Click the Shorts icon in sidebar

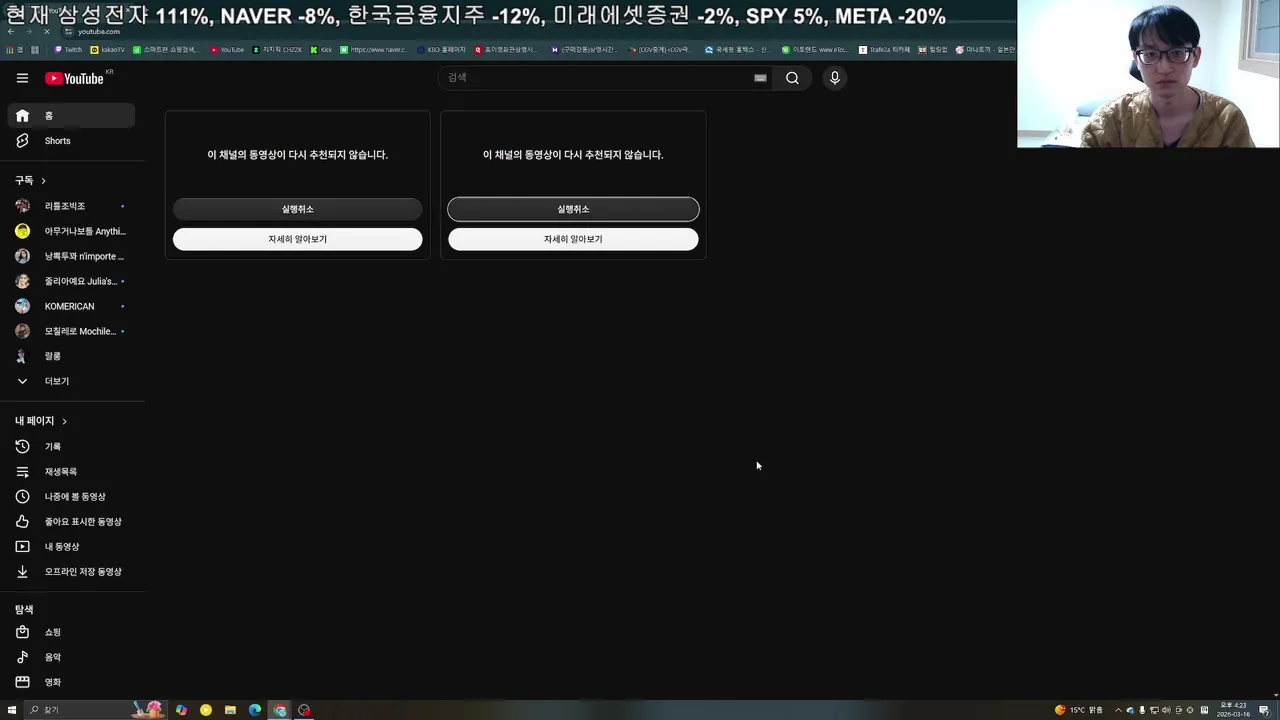(x=22, y=141)
